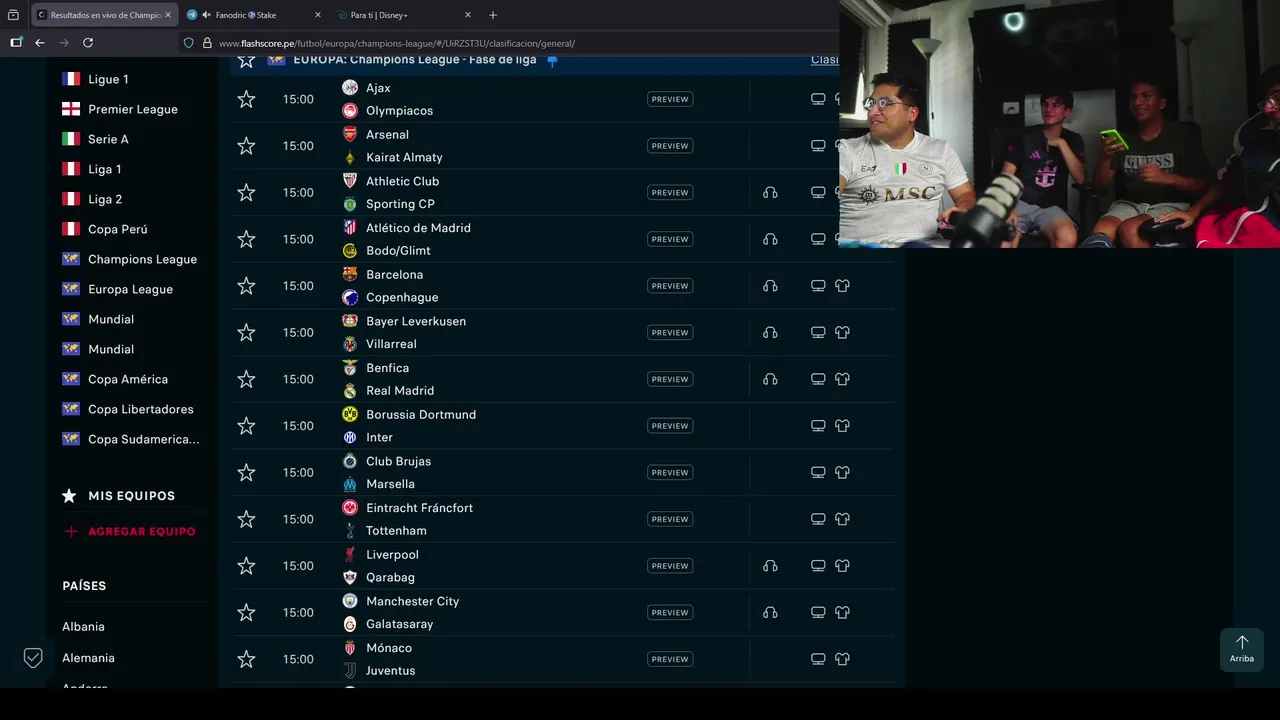The height and width of the screenshot is (720, 1280).
Task: Click the TV icon for Eintracht Fráncfort match
Action: 818,519
